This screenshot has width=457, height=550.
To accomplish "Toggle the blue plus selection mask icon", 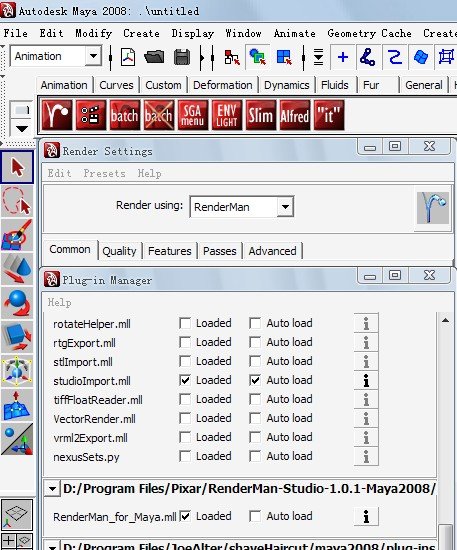I will point(343,57).
